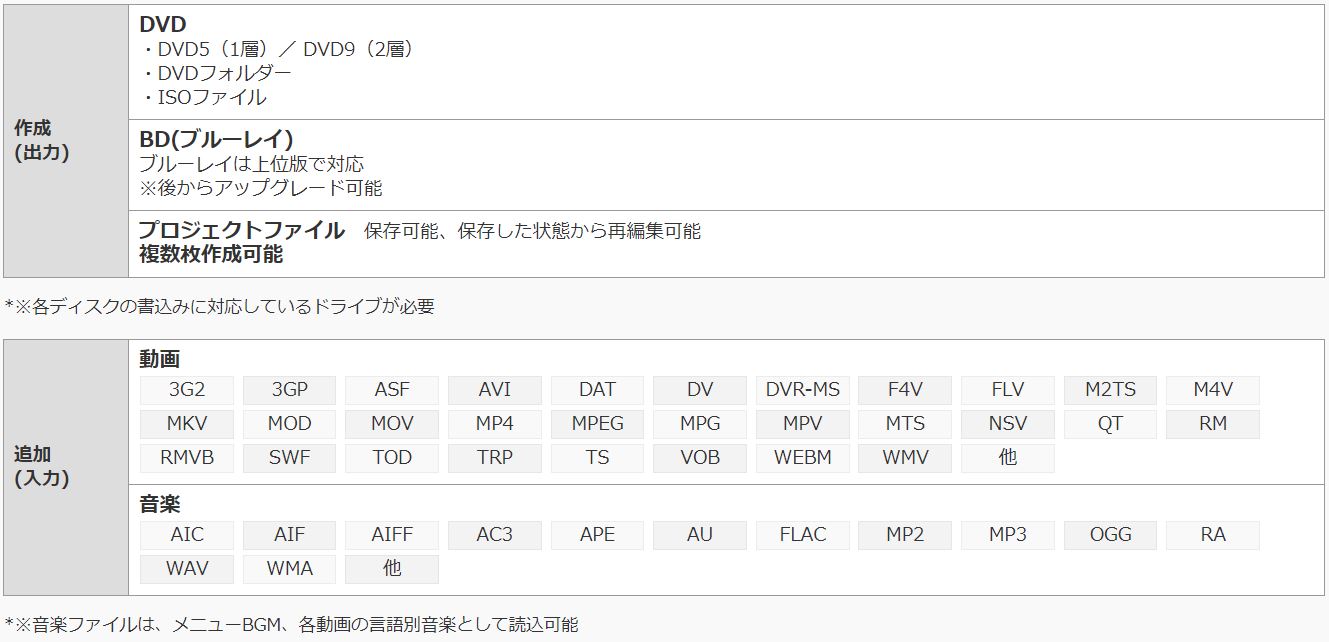Select the AIC audio format tag
1329x642 pixels.
[x=187, y=535]
